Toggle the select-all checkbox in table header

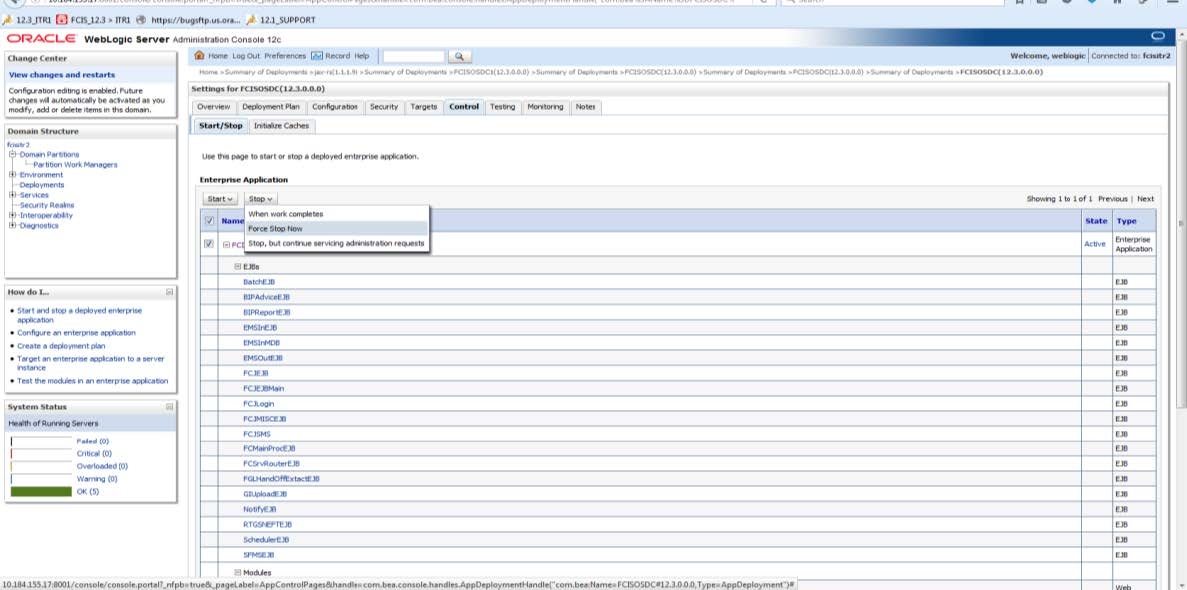point(210,220)
